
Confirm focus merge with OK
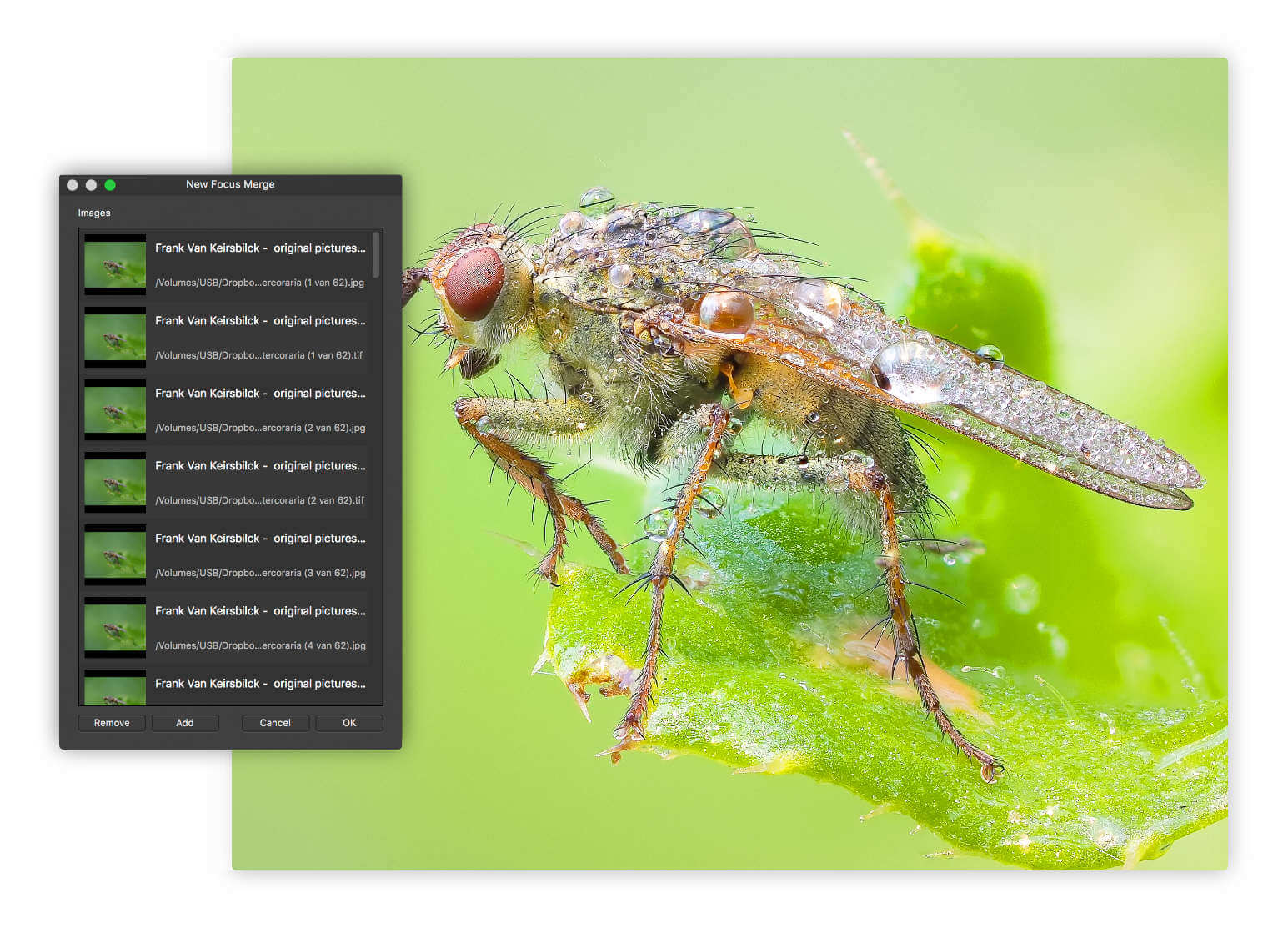click(349, 723)
